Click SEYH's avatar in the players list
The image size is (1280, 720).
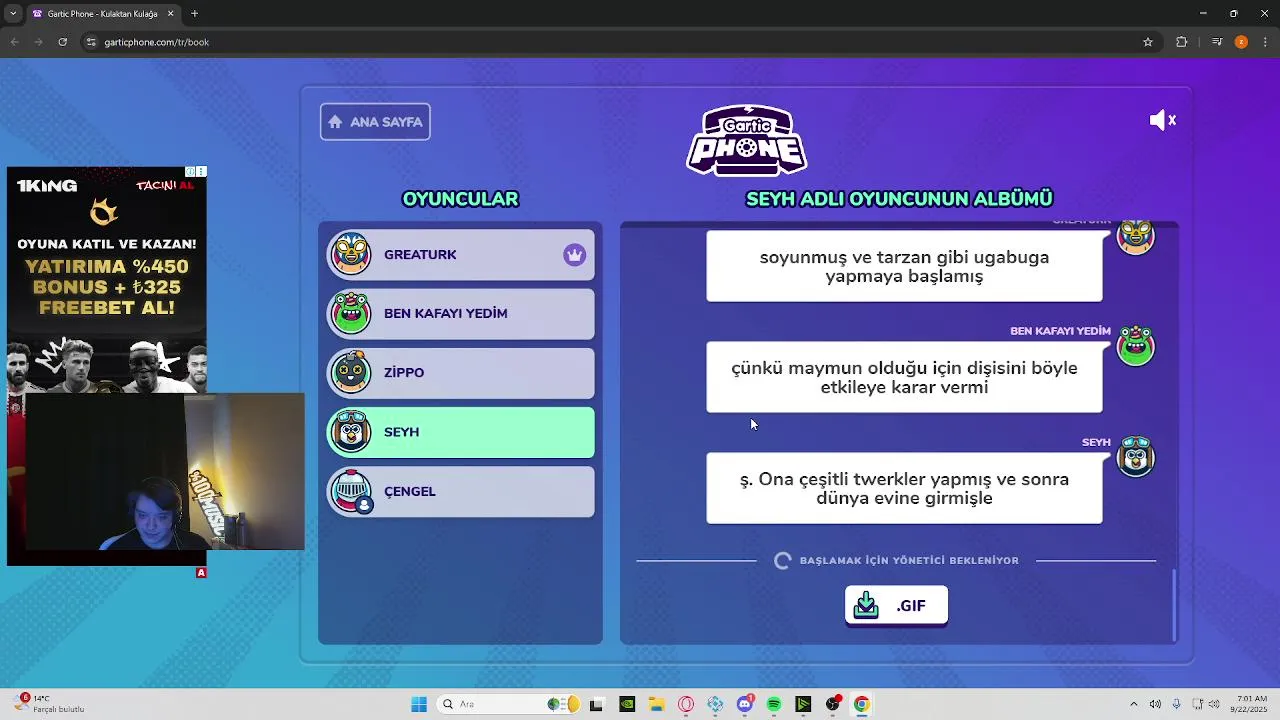point(351,432)
